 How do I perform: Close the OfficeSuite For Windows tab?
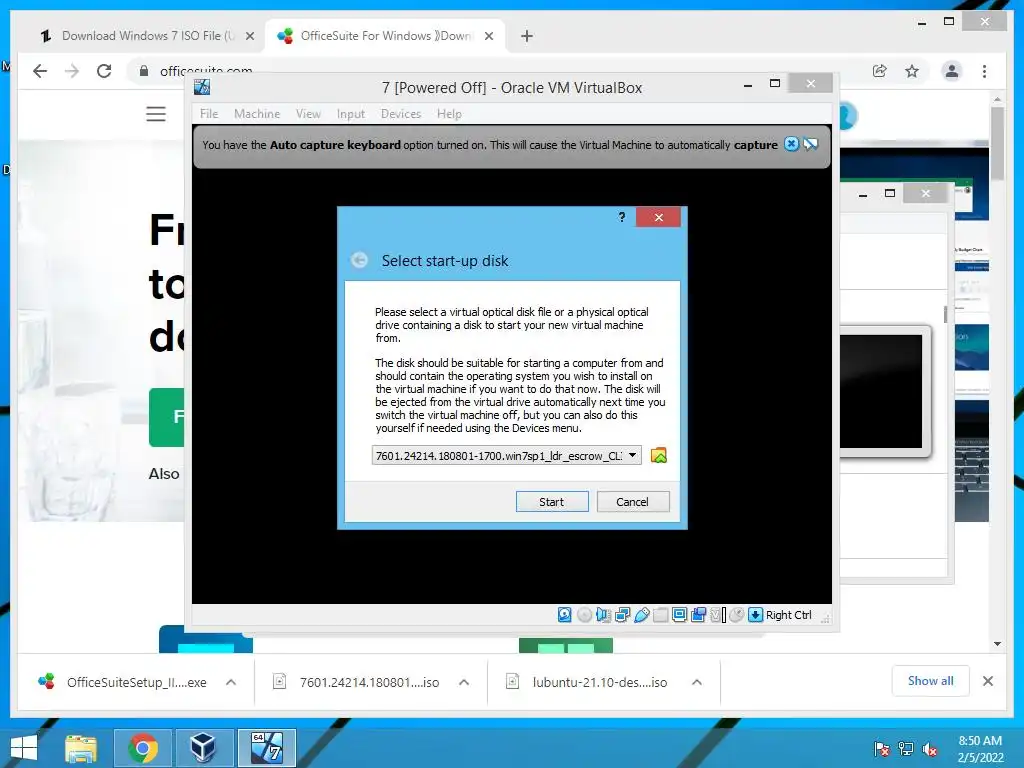tap(488, 36)
